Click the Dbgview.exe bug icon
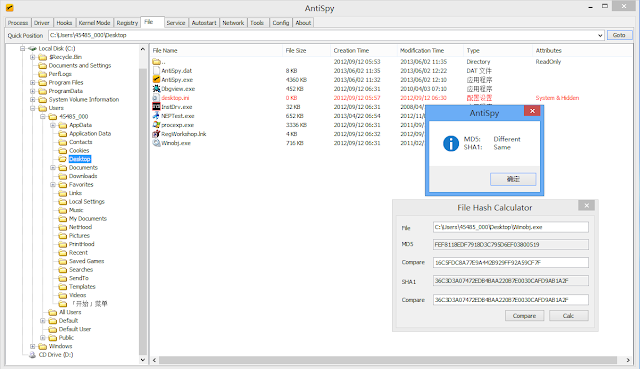Image resolution: width=640 pixels, height=369 pixels. tap(156, 89)
